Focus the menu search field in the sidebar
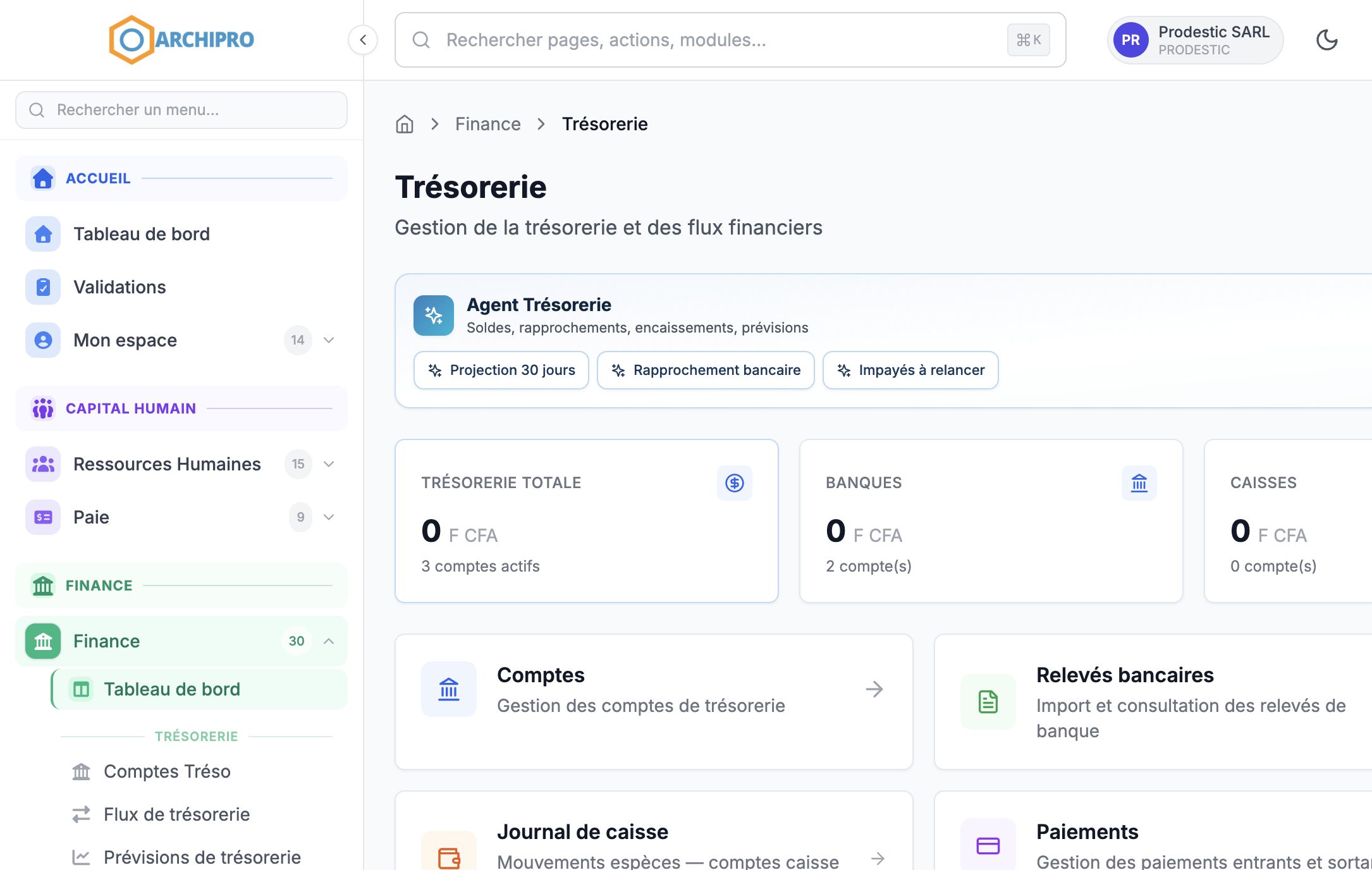The height and width of the screenshot is (870, 1372). tap(181, 110)
